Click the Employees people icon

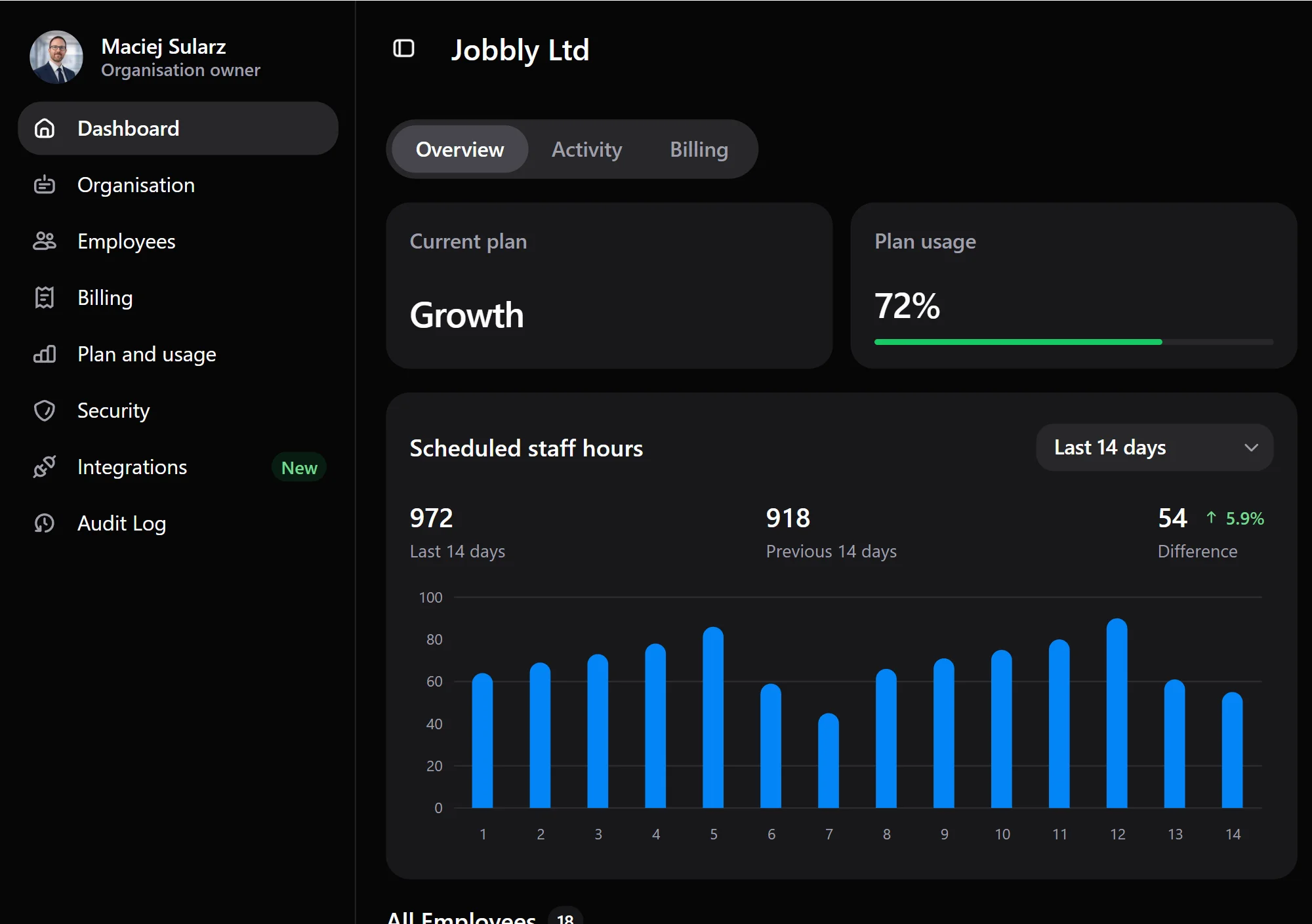45,241
